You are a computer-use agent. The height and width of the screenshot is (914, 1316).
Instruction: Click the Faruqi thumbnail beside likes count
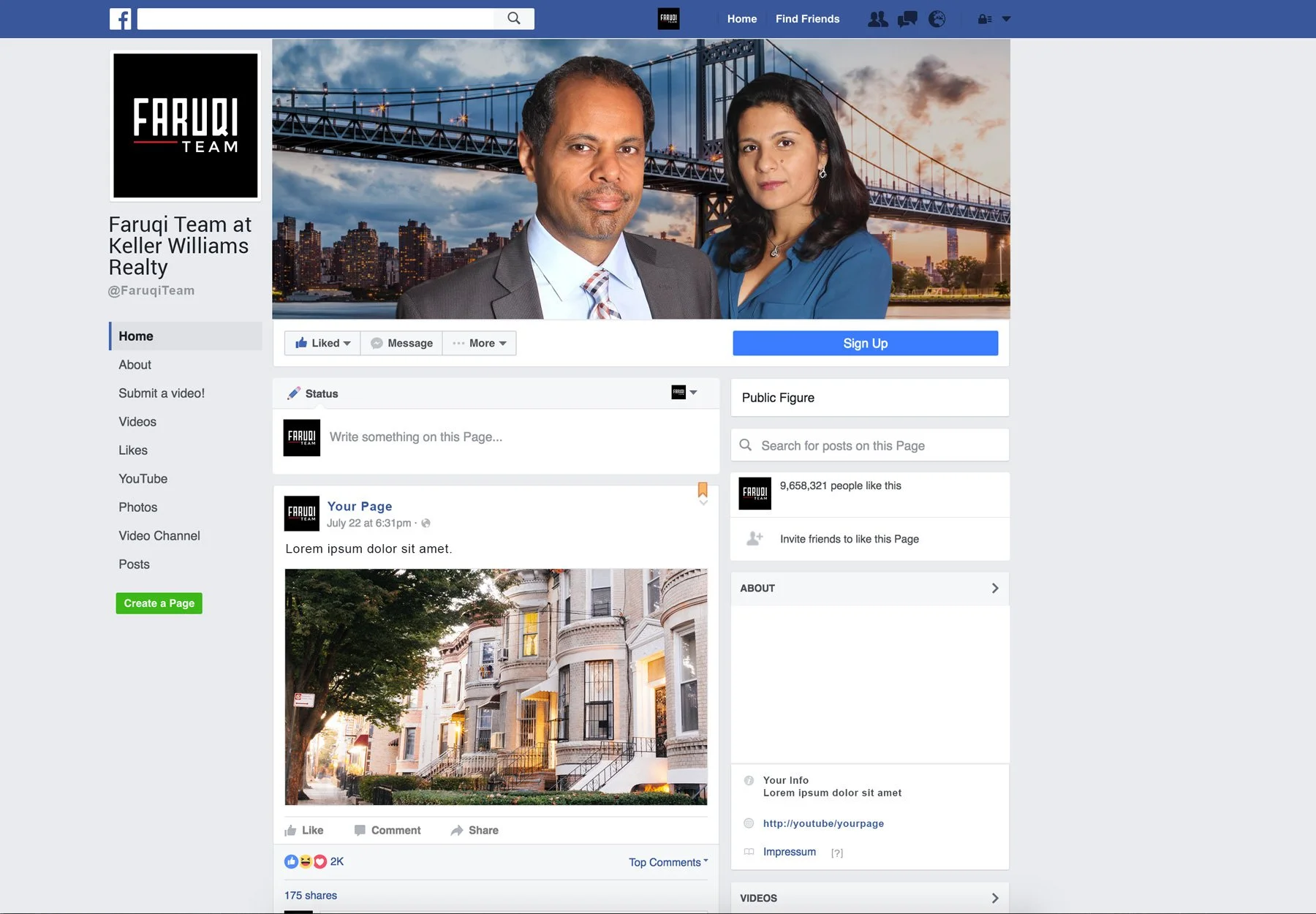coord(755,494)
